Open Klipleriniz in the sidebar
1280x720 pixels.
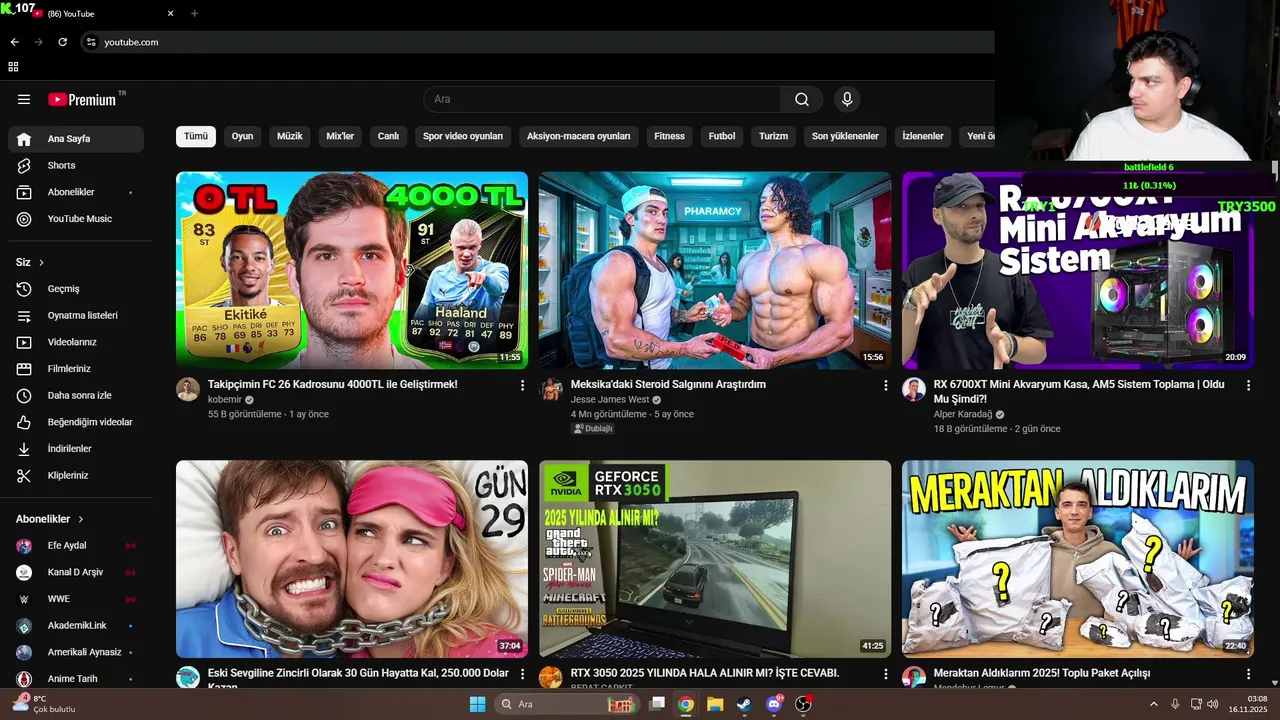(76, 475)
